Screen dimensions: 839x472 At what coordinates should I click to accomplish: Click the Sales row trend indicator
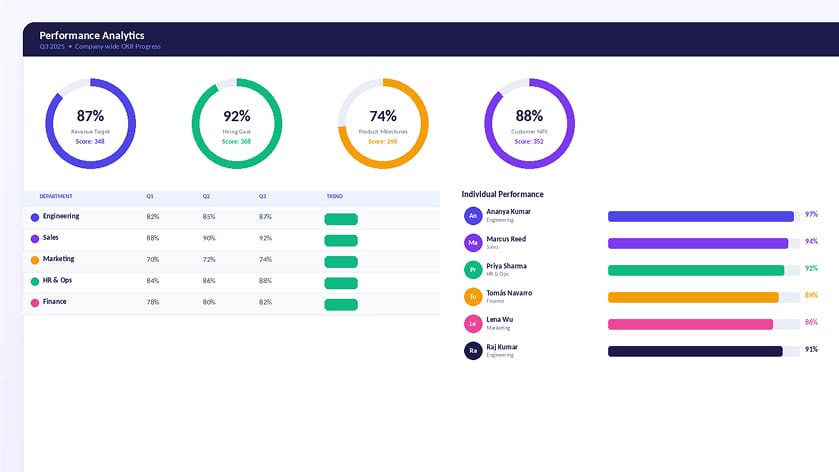pos(341,240)
